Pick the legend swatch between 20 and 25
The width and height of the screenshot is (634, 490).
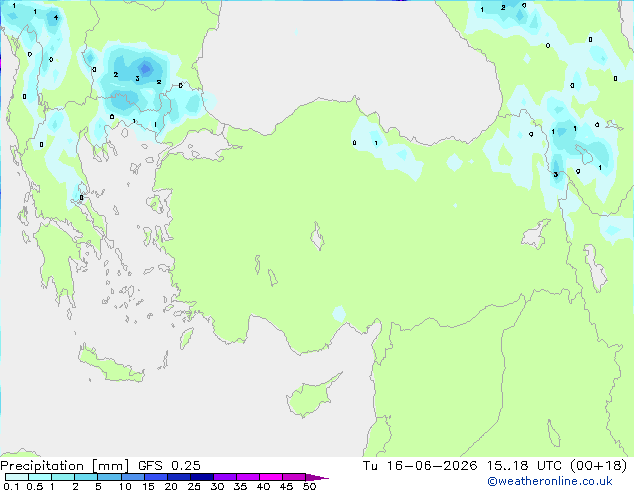click(x=179, y=477)
